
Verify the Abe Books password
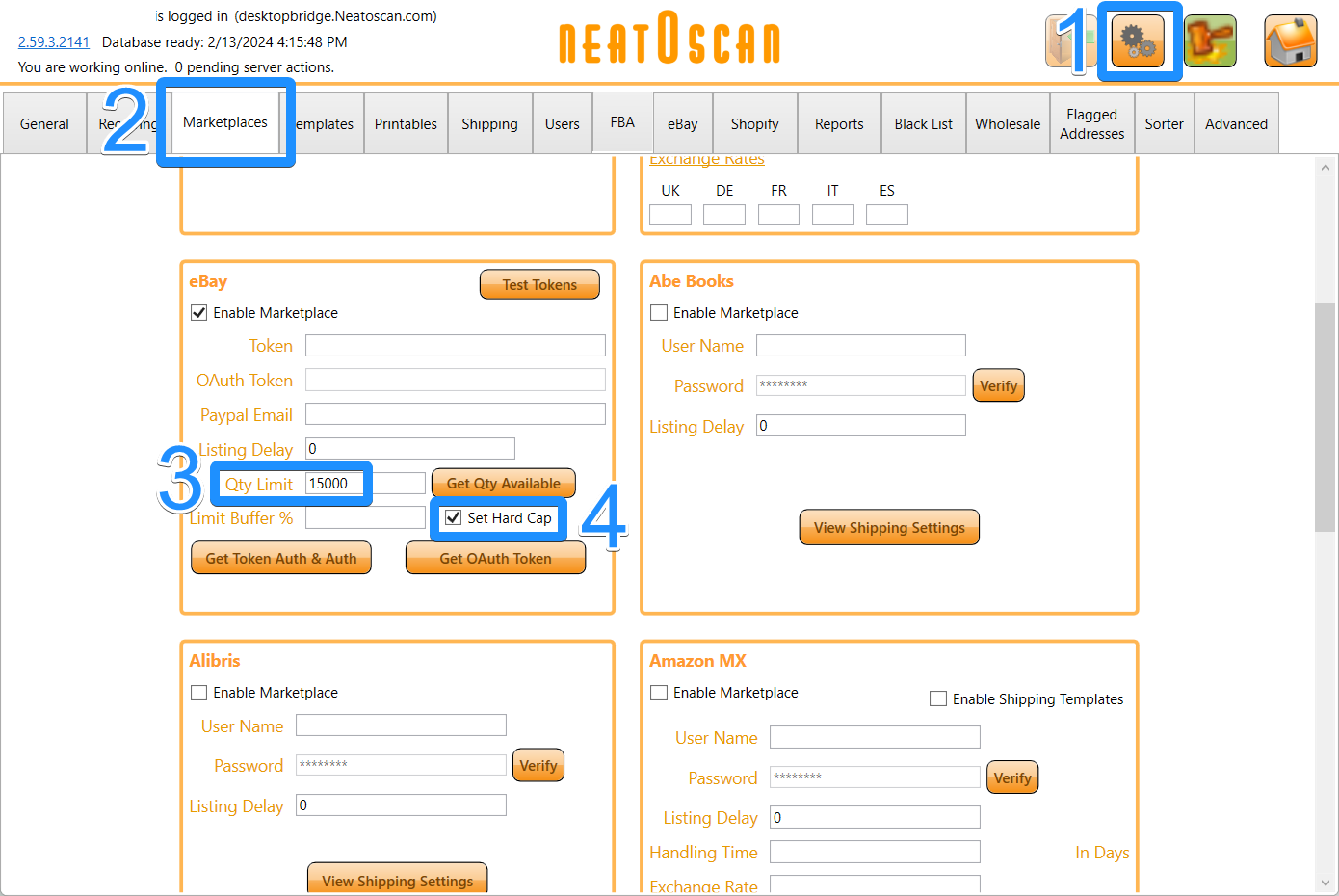(x=999, y=385)
